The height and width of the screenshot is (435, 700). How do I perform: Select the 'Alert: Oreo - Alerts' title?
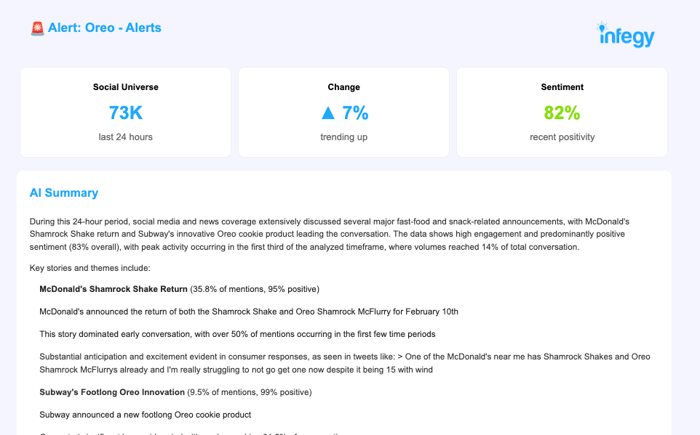pyautogui.click(x=104, y=28)
